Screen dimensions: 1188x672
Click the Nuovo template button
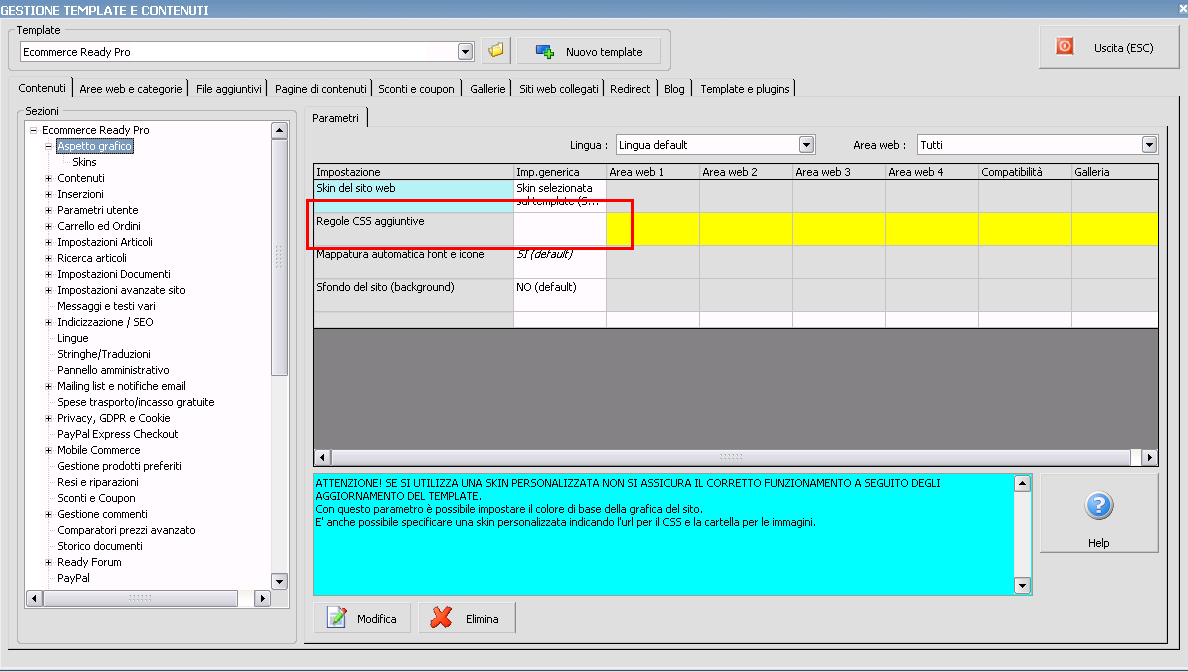pos(589,52)
